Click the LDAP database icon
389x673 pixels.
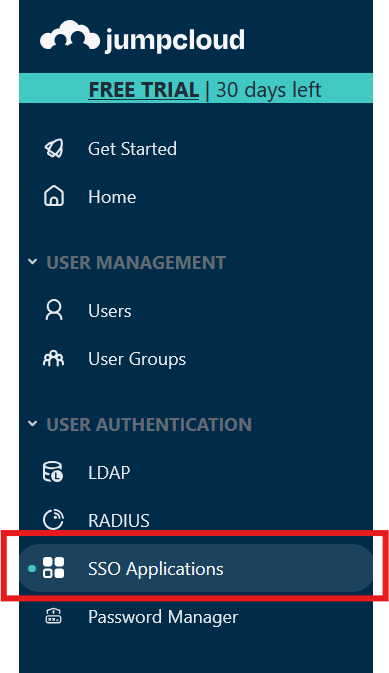tap(53, 472)
